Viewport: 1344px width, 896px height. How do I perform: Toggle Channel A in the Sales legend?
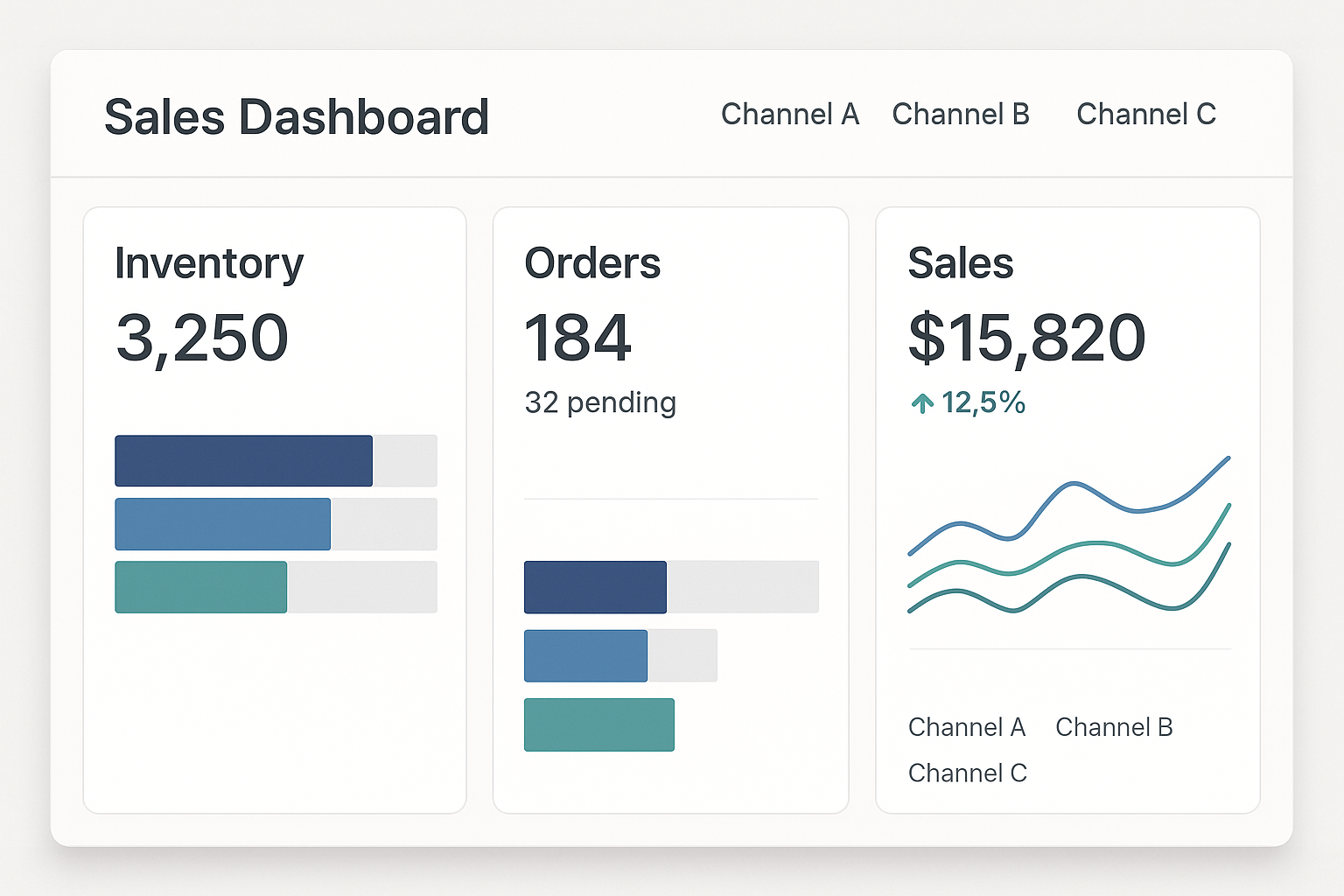point(967,727)
